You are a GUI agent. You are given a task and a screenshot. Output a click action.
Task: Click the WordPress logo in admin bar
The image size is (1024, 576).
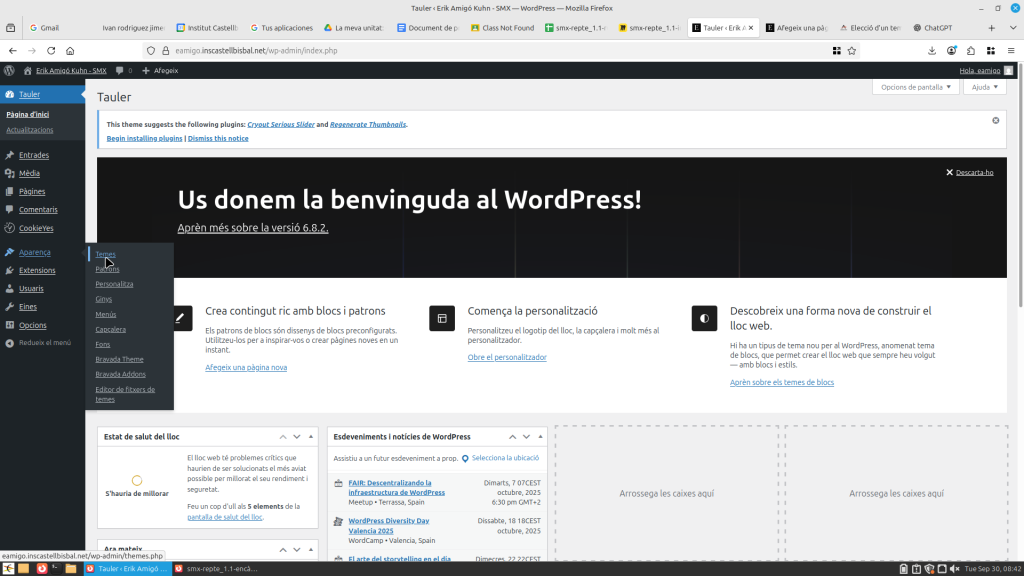click(9, 71)
